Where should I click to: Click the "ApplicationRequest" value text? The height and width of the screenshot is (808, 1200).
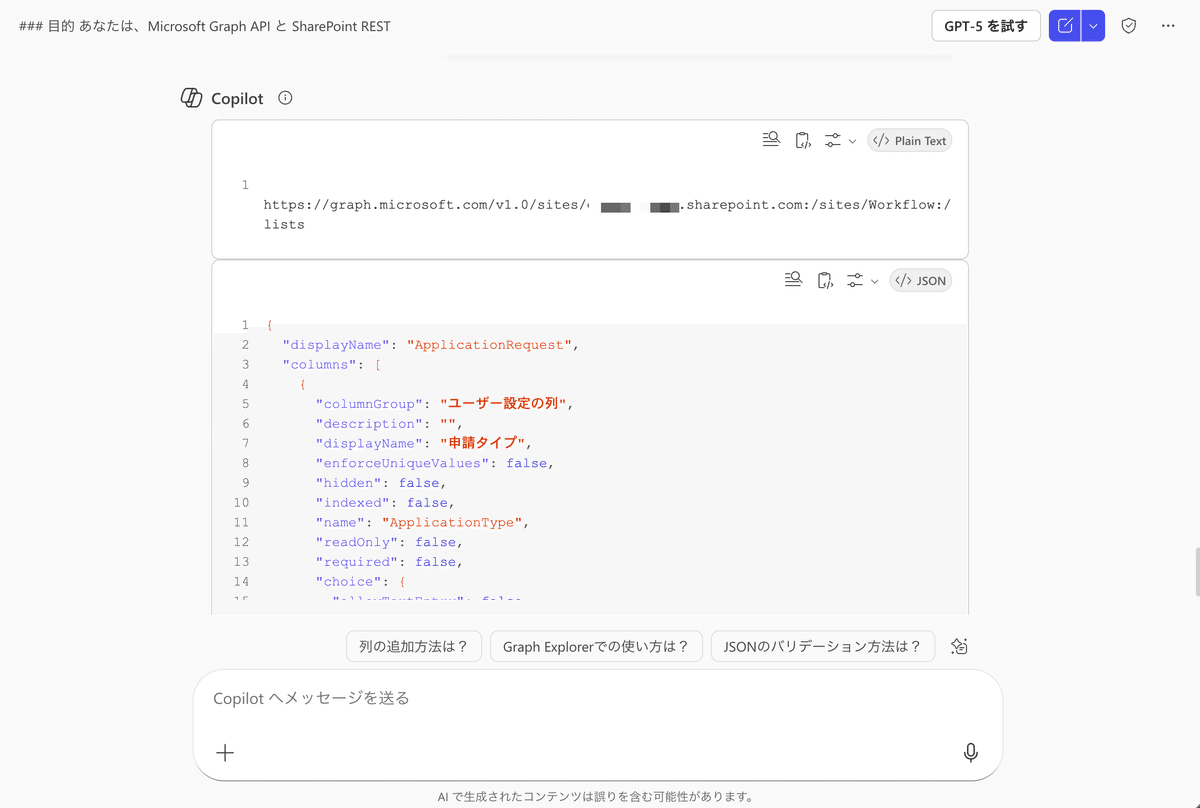tap(488, 345)
